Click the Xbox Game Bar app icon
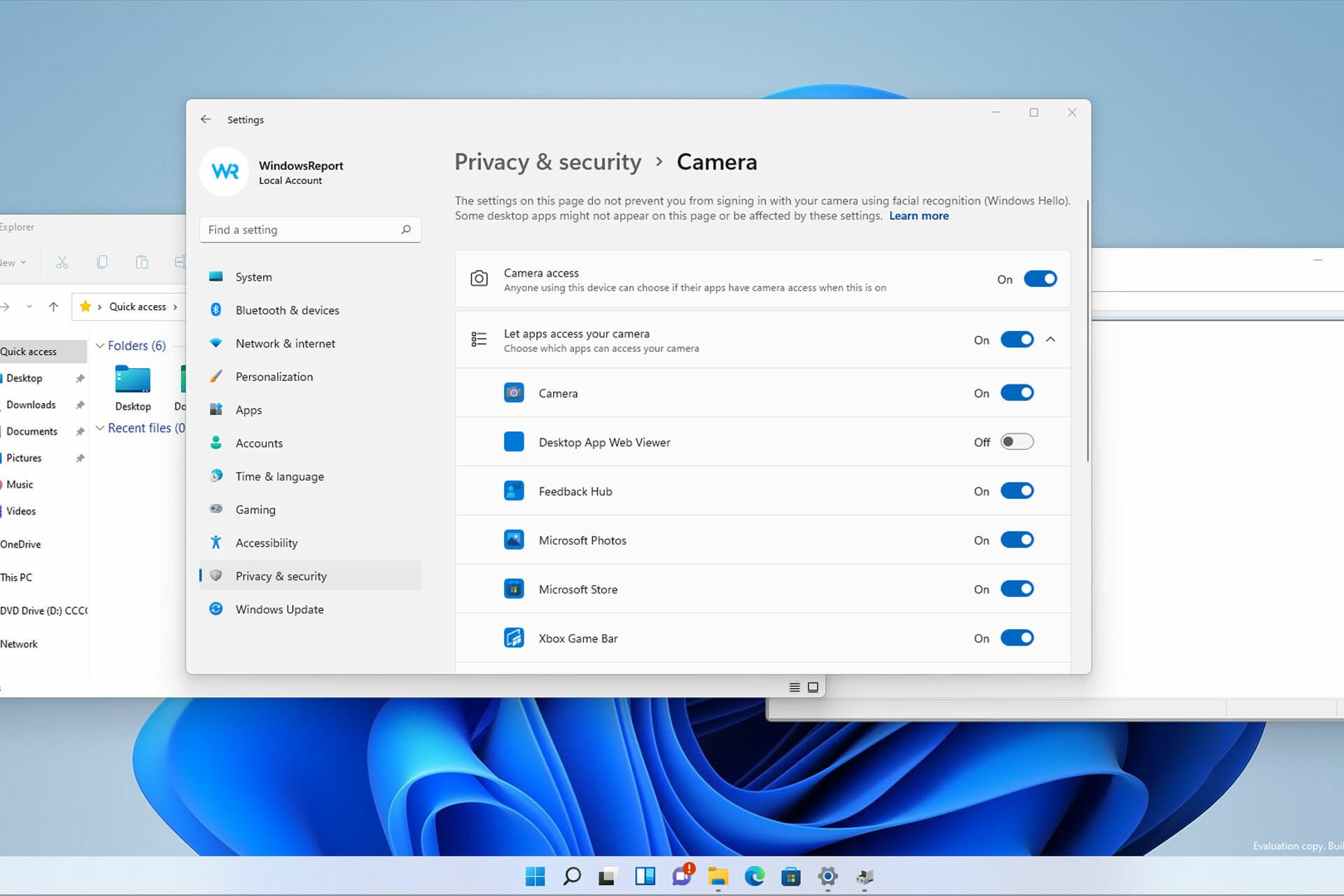This screenshot has width=1344, height=896. click(x=514, y=638)
